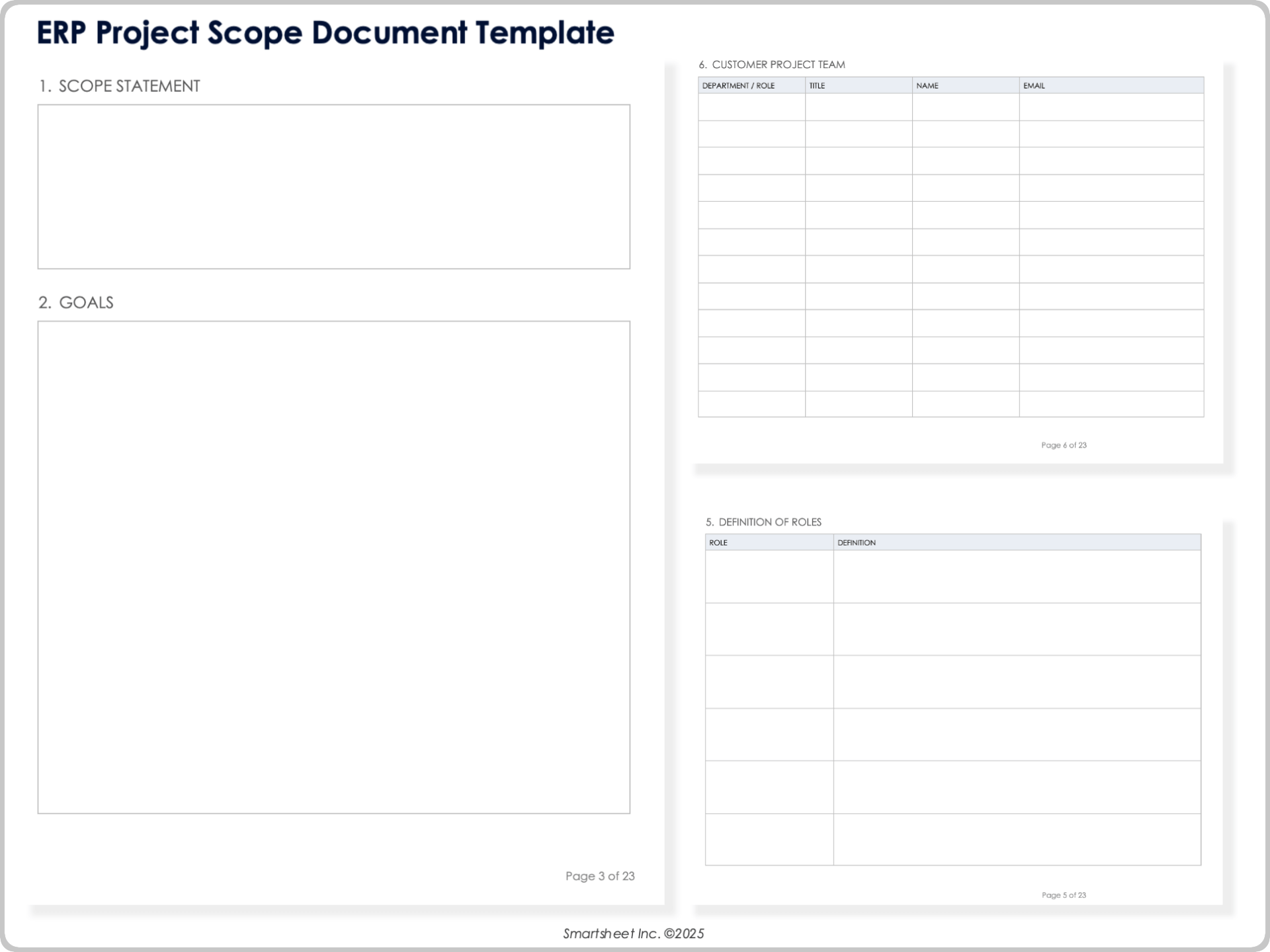Image resolution: width=1270 pixels, height=952 pixels.
Task: Click the first empty Role cell
Action: 769,577
